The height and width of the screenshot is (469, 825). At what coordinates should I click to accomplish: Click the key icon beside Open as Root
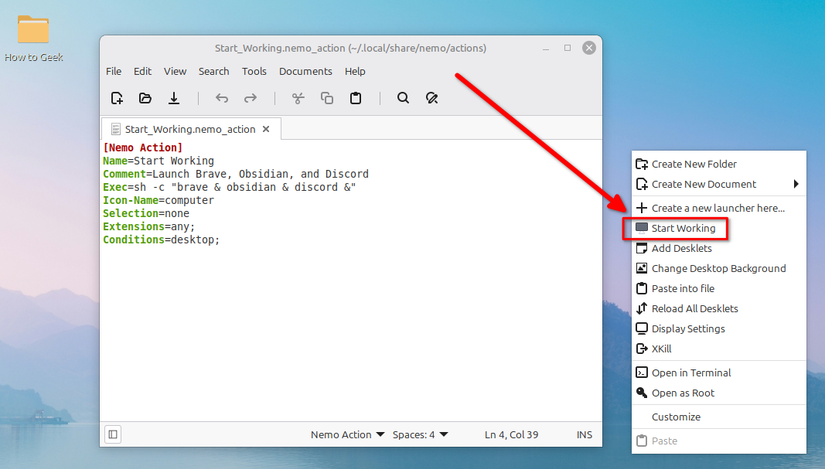point(641,393)
